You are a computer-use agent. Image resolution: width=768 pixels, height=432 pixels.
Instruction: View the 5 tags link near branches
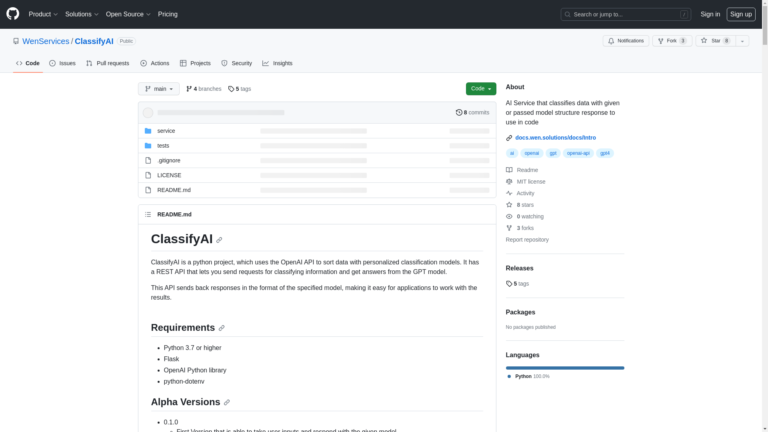pyautogui.click(x=240, y=89)
